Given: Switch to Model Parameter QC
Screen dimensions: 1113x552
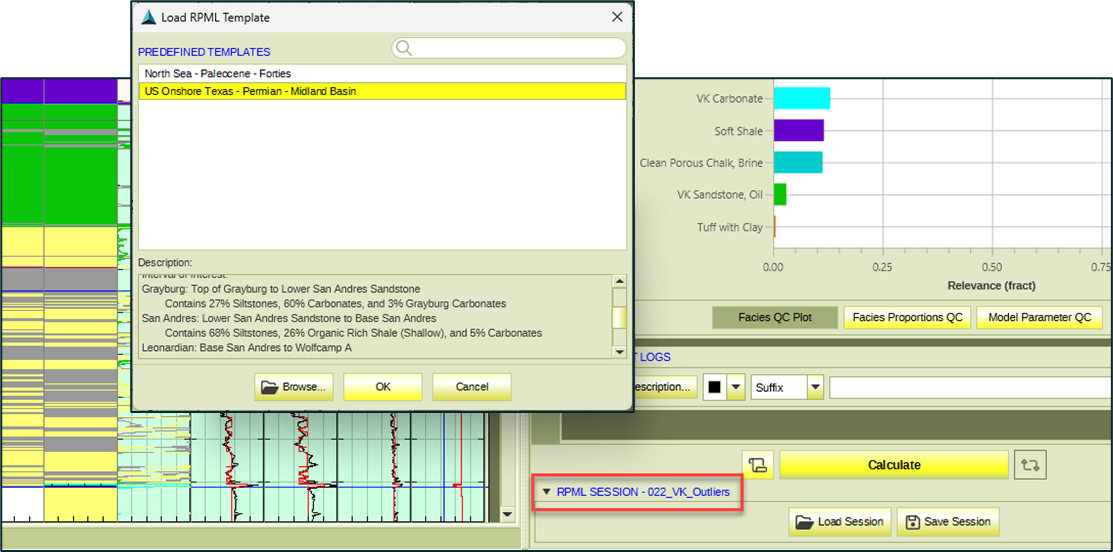Looking at the screenshot, I should click(x=1040, y=317).
